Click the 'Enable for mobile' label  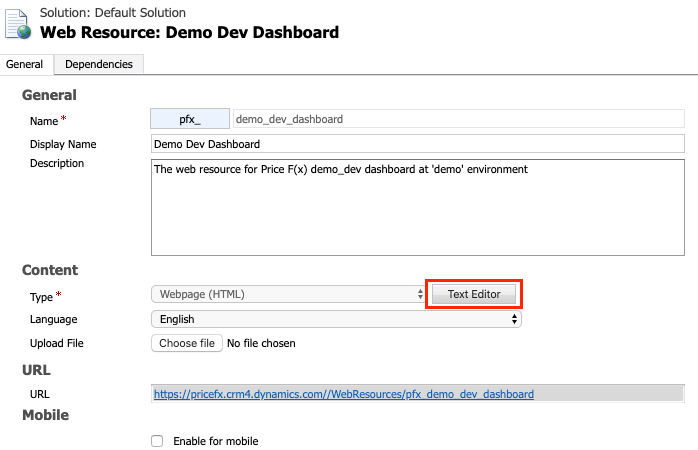click(x=216, y=441)
